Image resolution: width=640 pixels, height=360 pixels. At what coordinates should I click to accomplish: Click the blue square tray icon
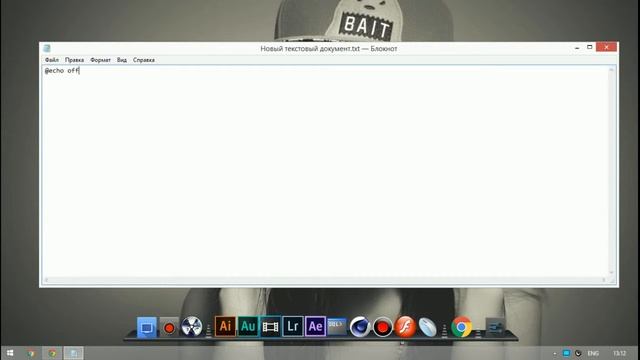[566, 353]
